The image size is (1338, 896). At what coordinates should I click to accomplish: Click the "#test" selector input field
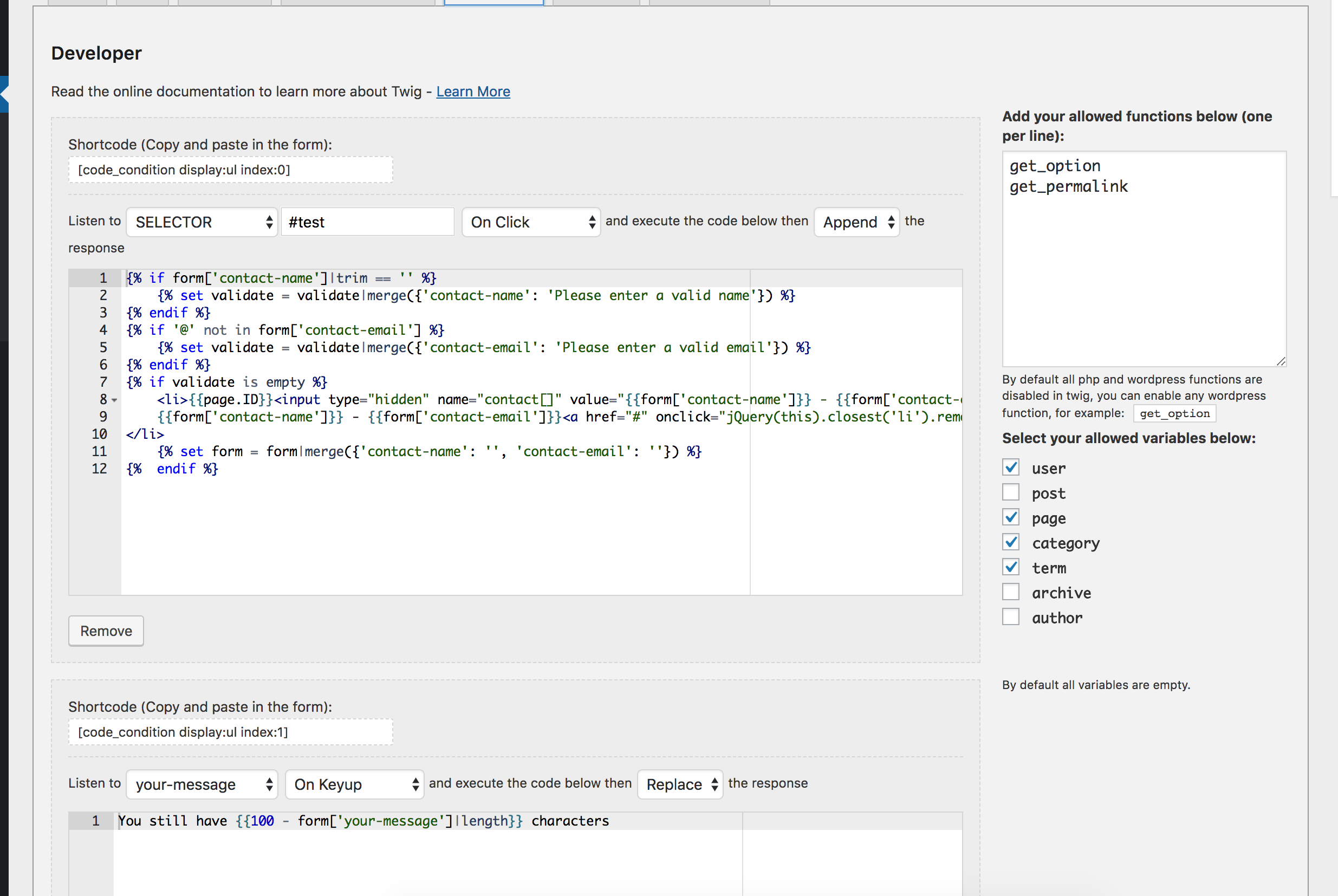click(x=367, y=222)
